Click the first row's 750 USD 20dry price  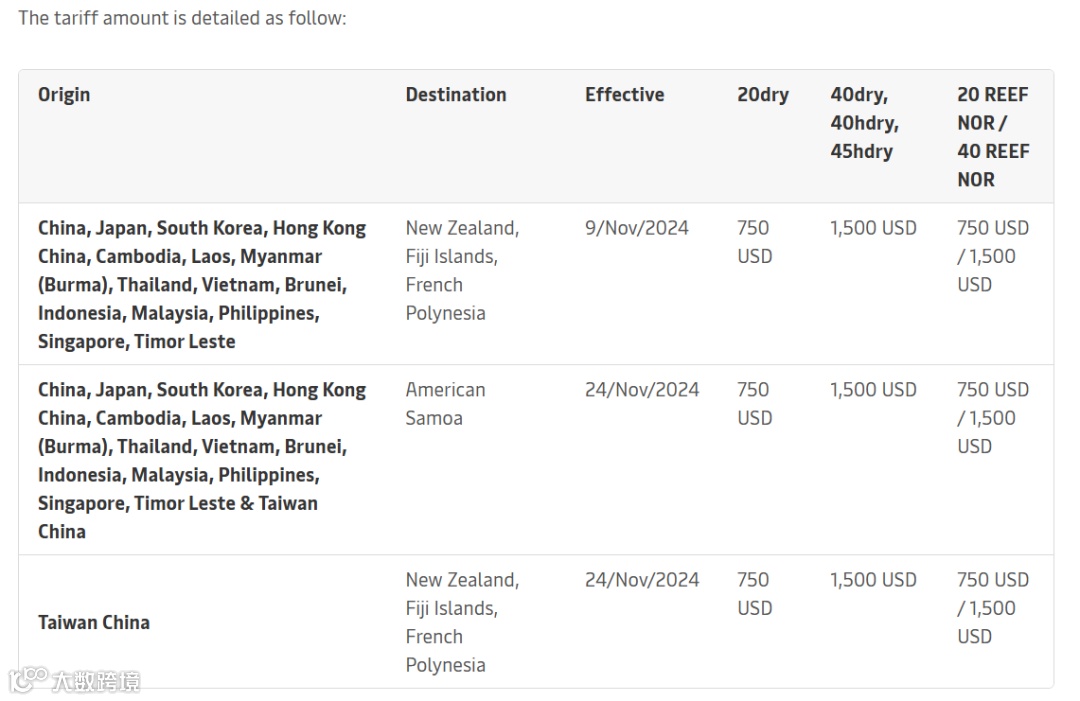[x=754, y=242]
